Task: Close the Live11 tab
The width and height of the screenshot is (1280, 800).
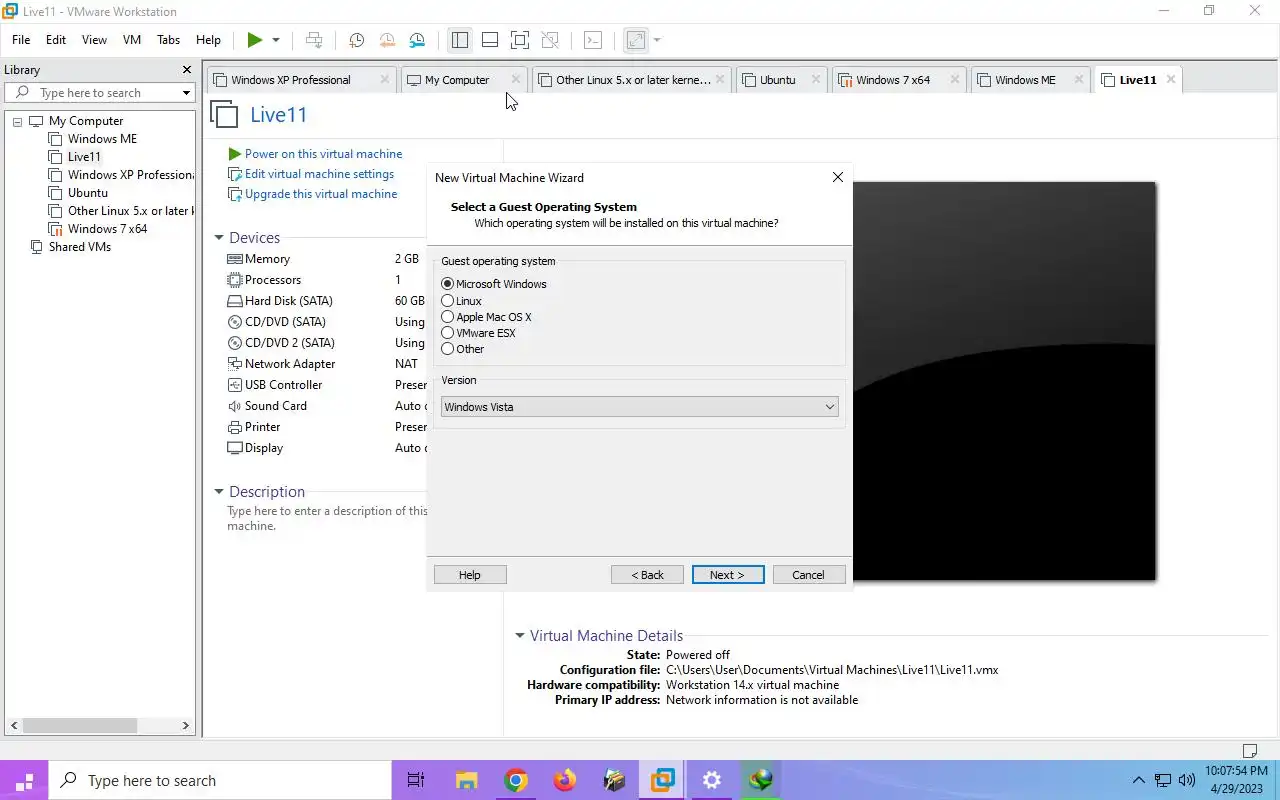Action: point(1170,80)
